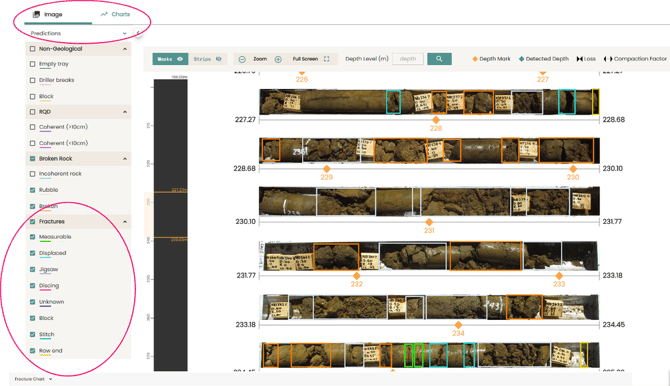Click the crossed eye icon on Strips

[218, 59]
